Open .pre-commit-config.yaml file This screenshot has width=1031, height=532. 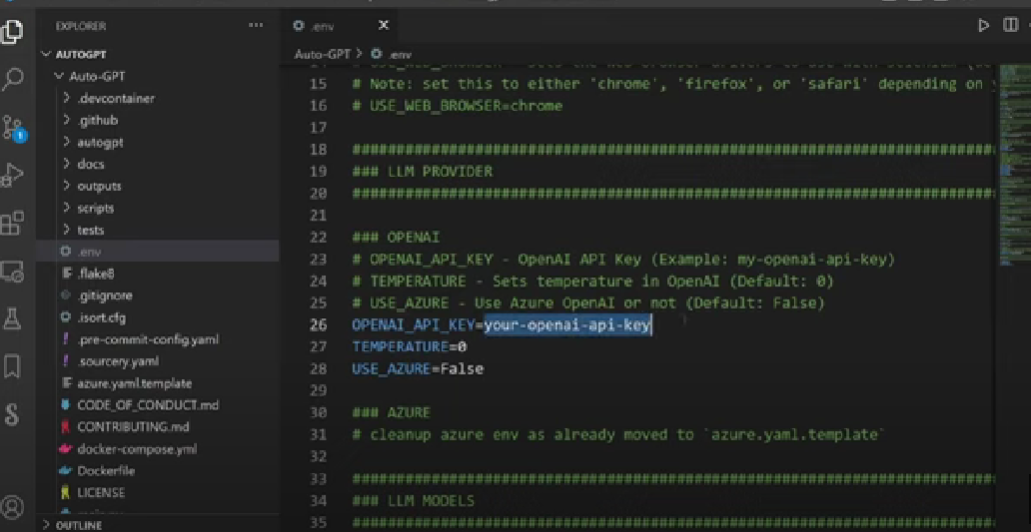click(148, 339)
